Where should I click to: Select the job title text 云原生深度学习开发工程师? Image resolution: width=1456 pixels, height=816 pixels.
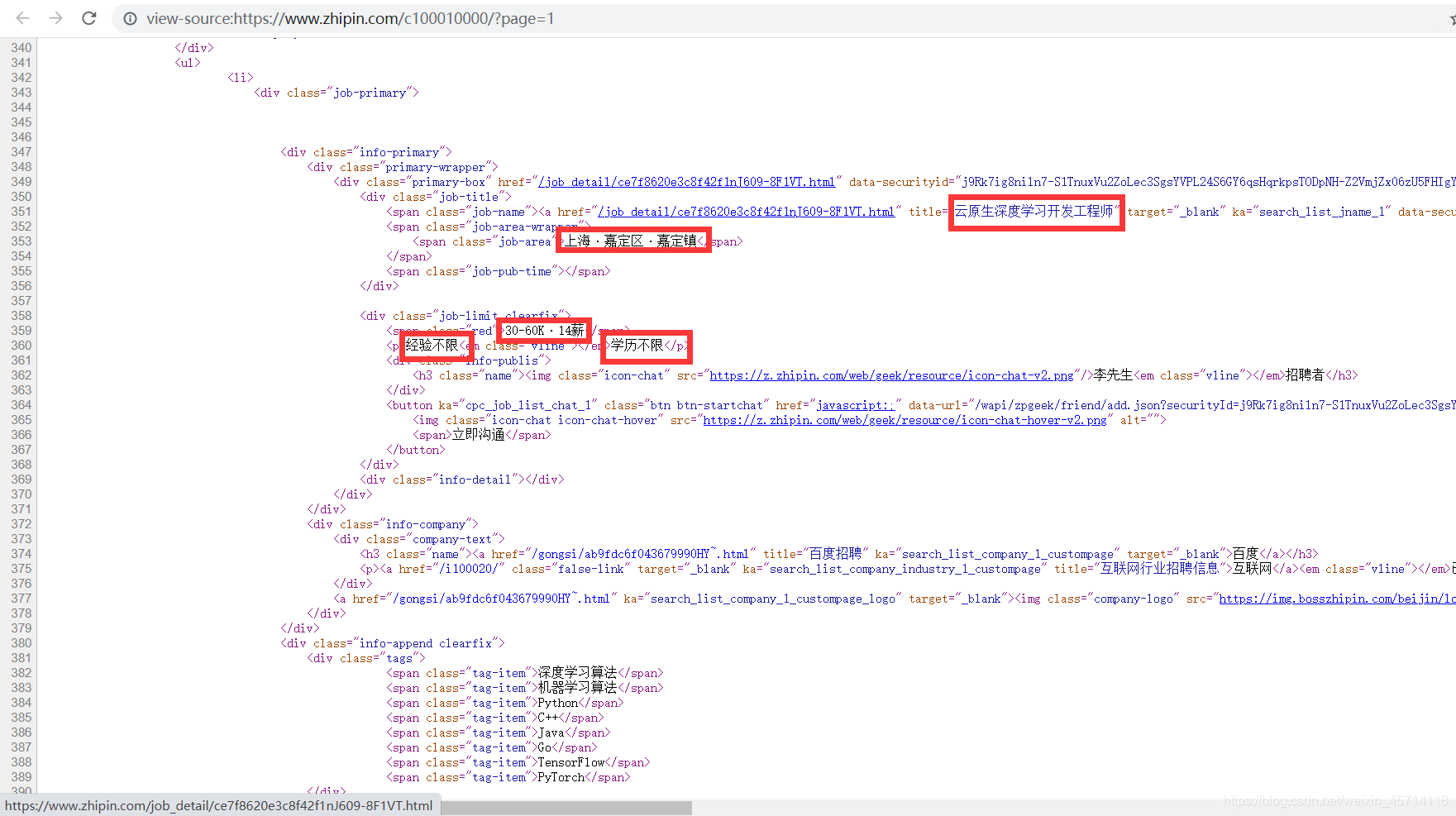[x=1034, y=212]
